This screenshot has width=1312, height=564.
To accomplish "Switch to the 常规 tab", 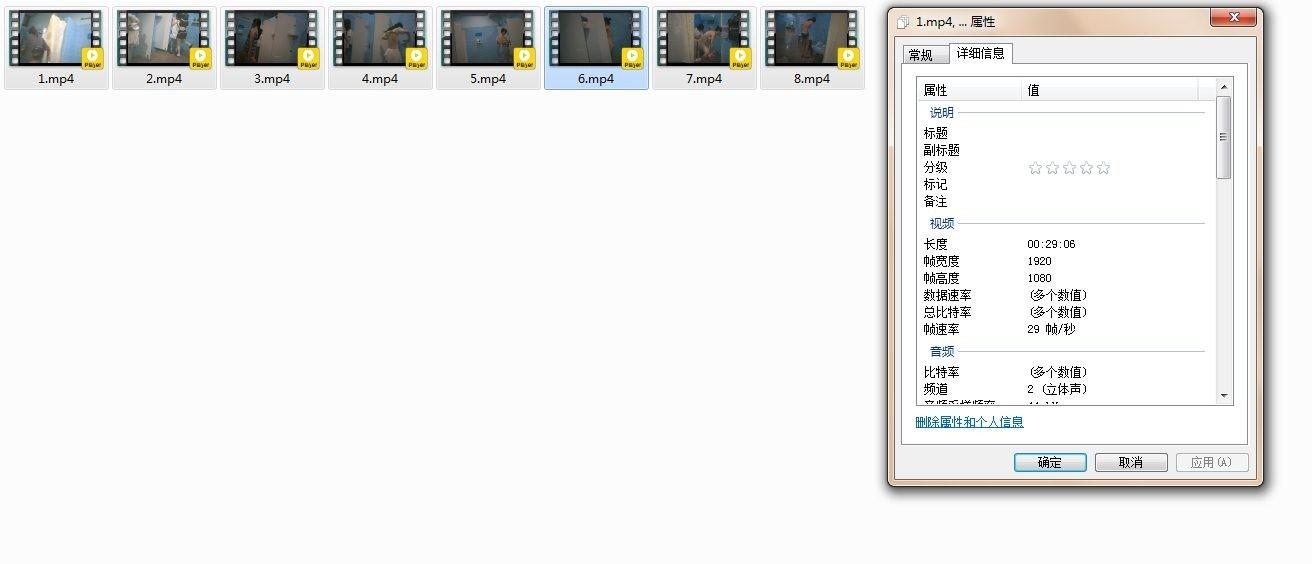I will (920, 55).
